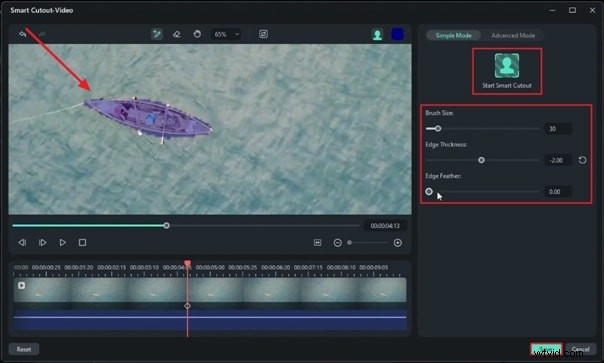Maximize the Smart Cutout window
Screen dimensions: 604x363
572,10
